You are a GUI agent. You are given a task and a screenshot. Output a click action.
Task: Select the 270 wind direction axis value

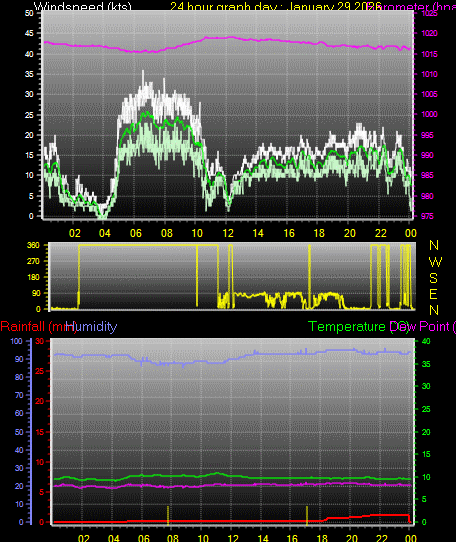click(33, 261)
